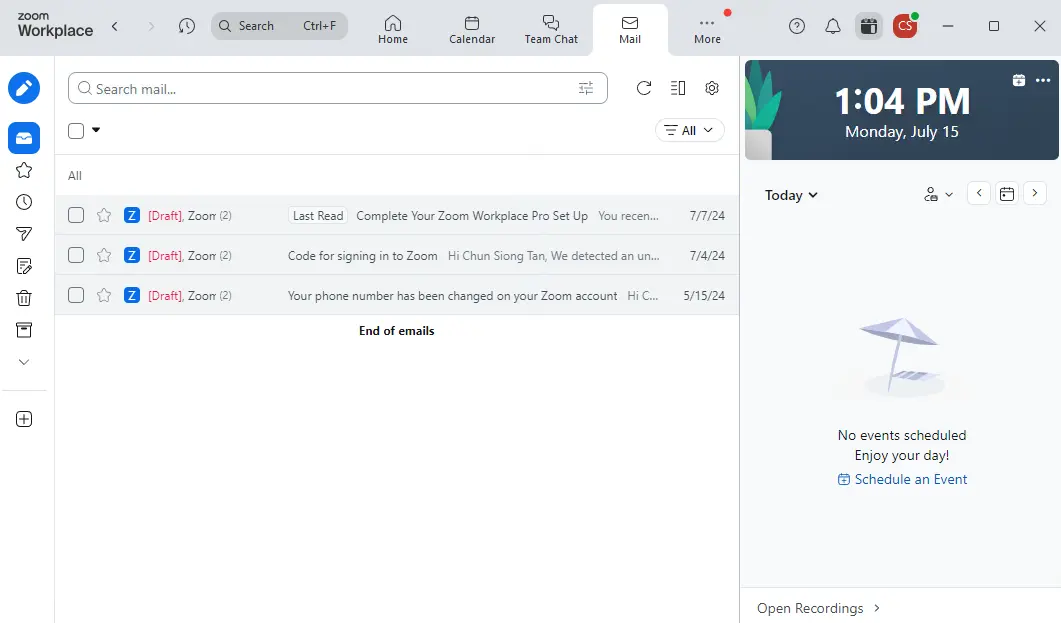Compose a new email with the pencil icon

point(24,88)
